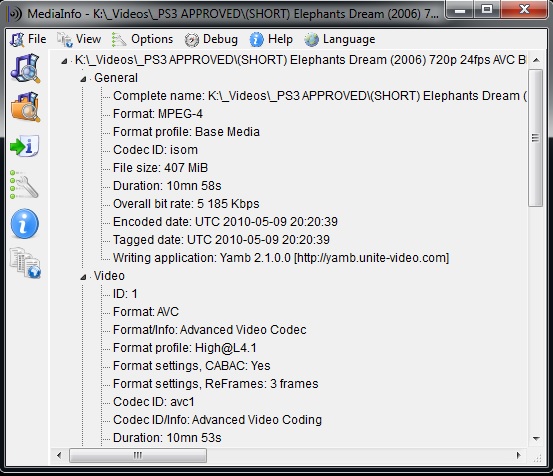Click the export info green arrow icon
The height and width of the screenshot is (476, 553).
(24, 146)
